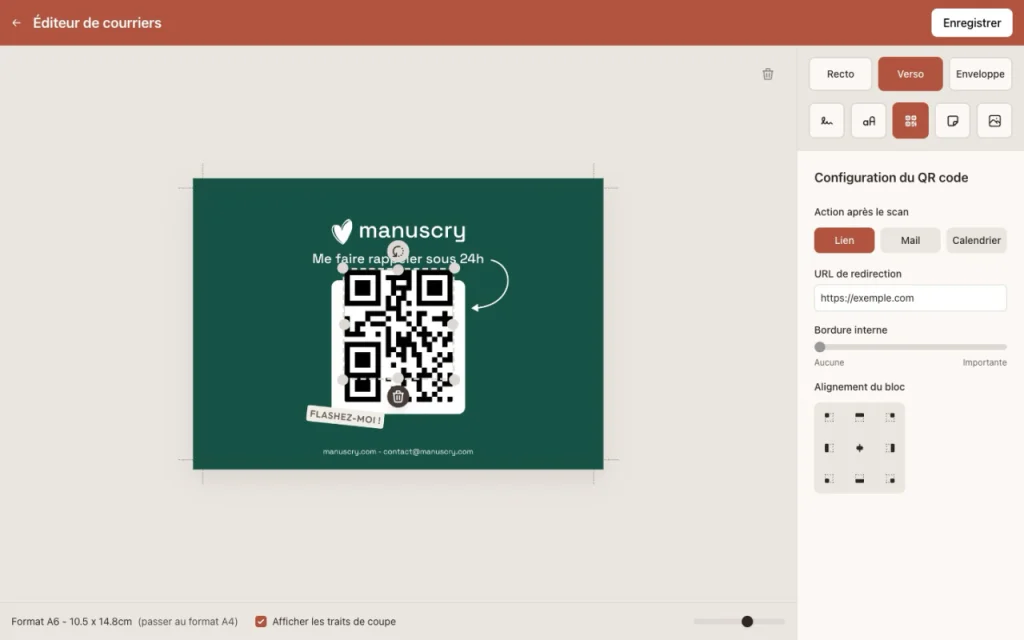1024x640 pixels.
Task: Click the QR code top-right resize handle
Action: 454,268
